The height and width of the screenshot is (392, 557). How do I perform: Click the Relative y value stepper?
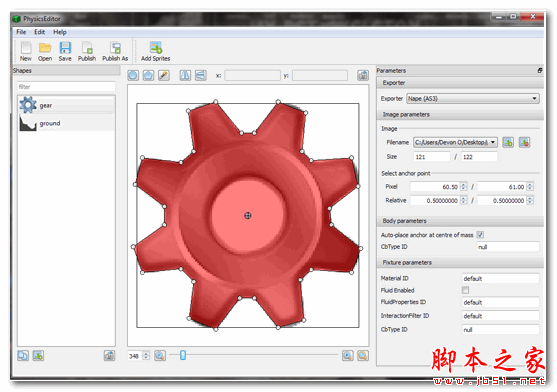pyautogui.click(x=530, y=200)
